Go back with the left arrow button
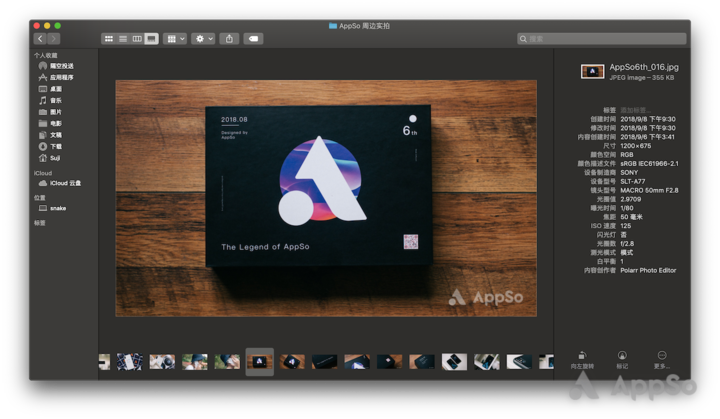This screenshot has height=419, width=720. 40,39
